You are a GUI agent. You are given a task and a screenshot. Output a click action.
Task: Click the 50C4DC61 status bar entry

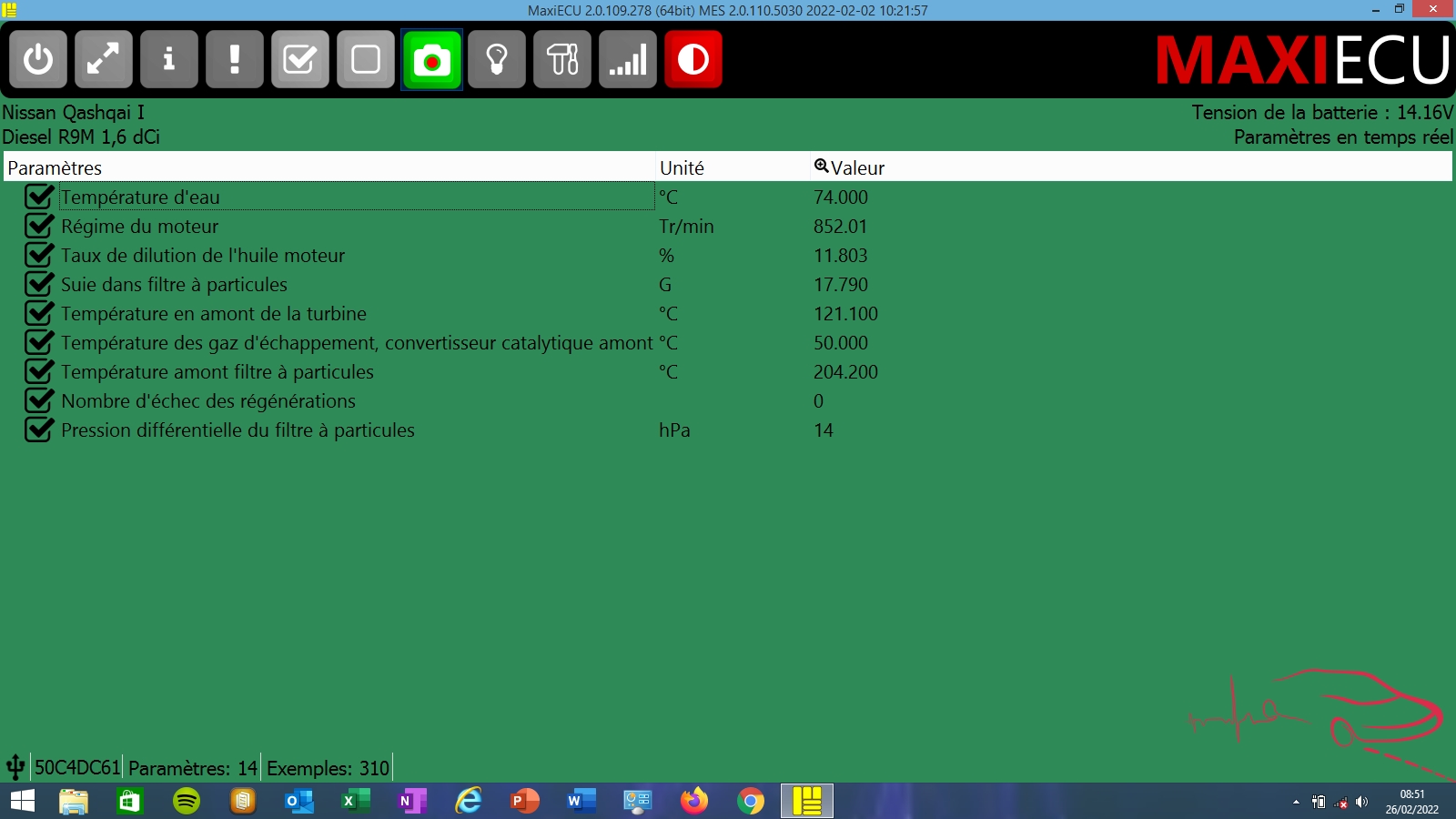point(77,768)
